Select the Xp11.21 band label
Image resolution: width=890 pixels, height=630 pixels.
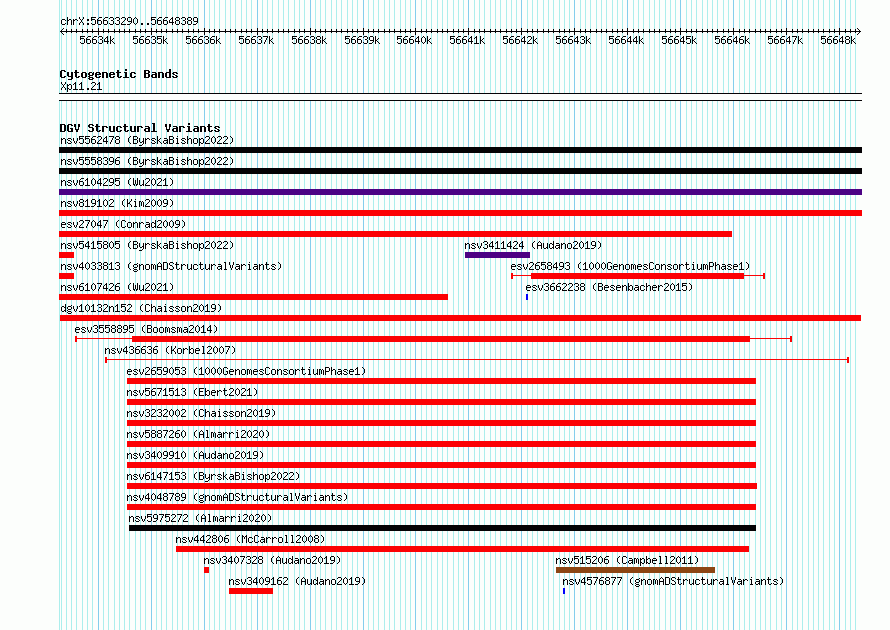(x=81, y=86)
